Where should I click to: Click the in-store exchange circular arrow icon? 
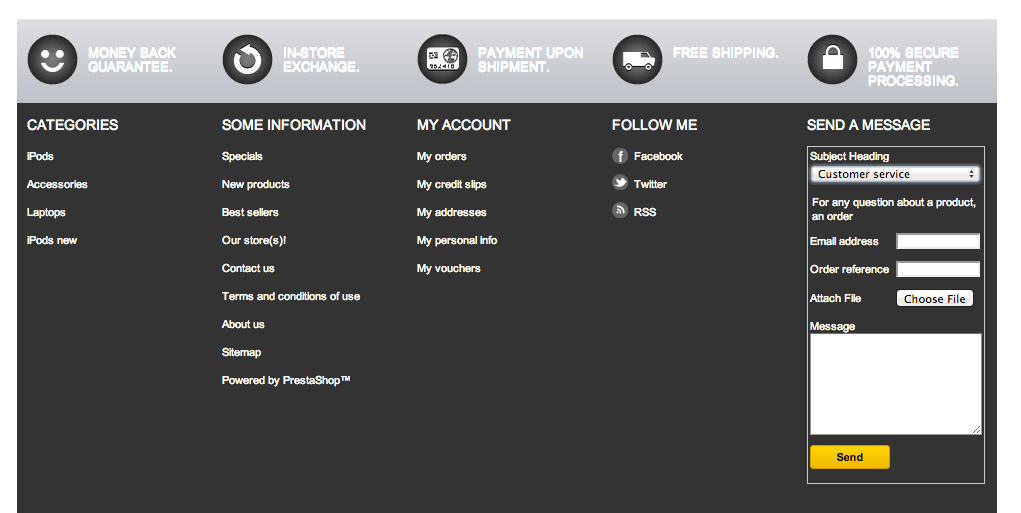247,59
